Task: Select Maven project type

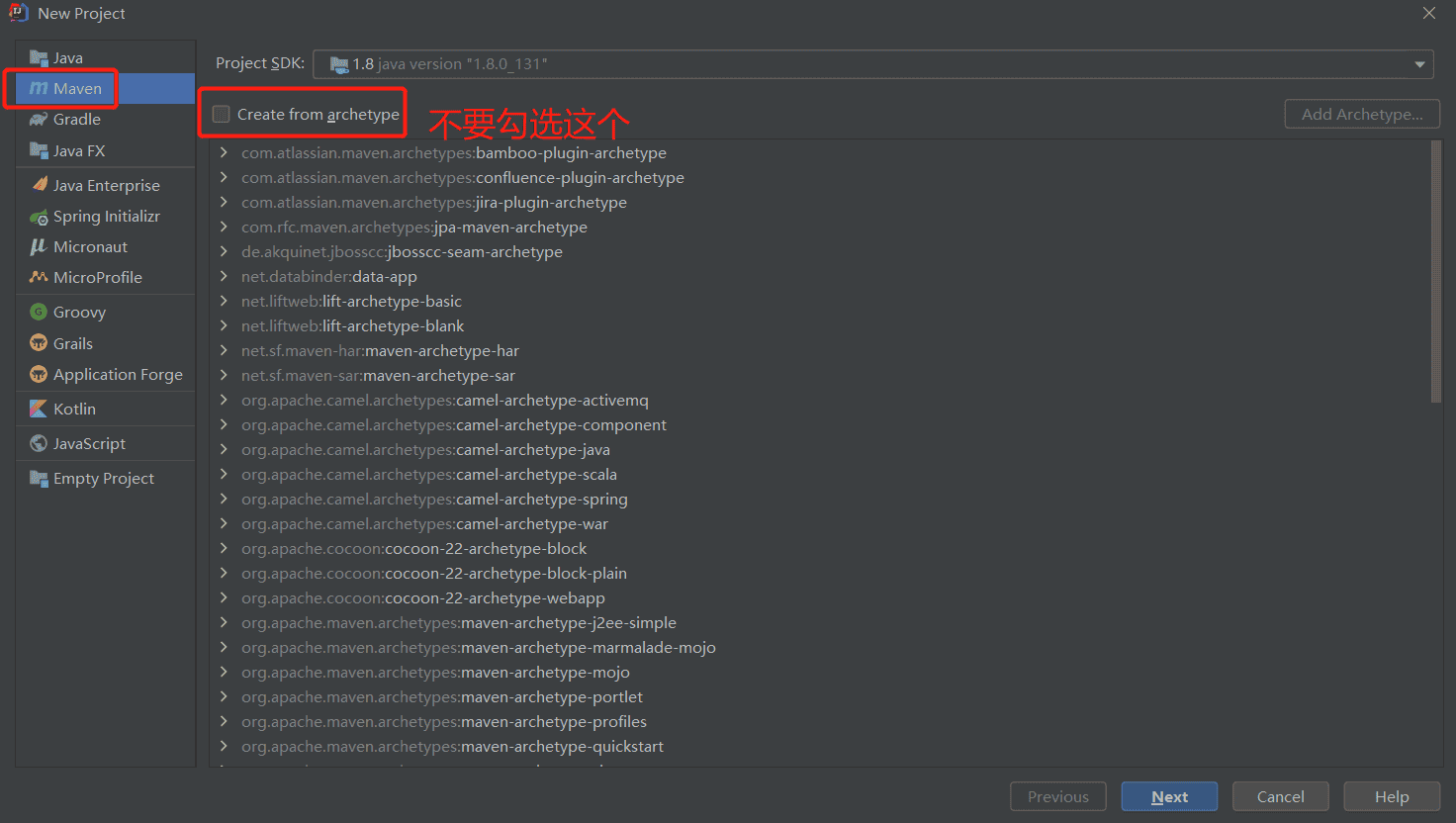Action: 105,88
